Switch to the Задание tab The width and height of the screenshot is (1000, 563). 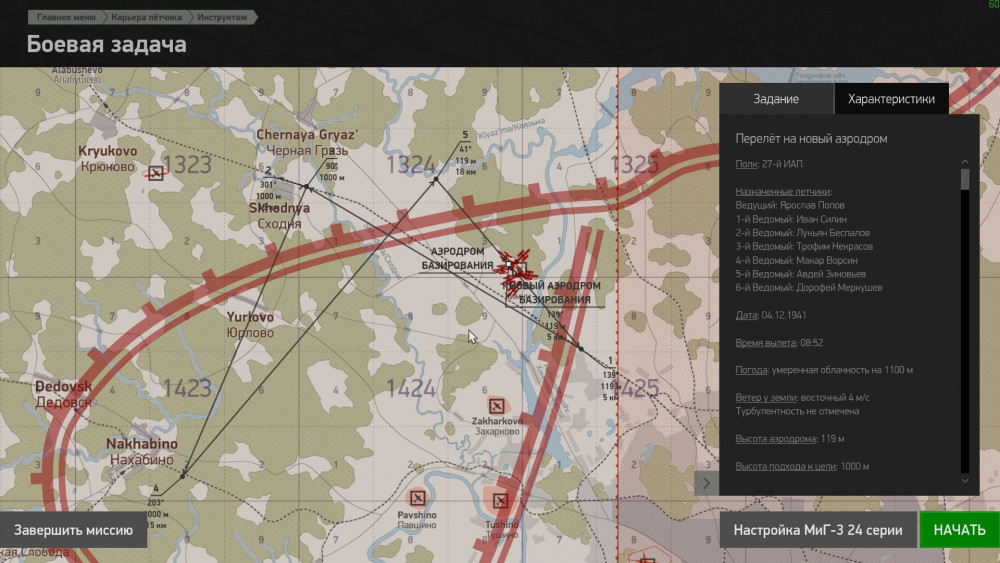pos(776,99)
